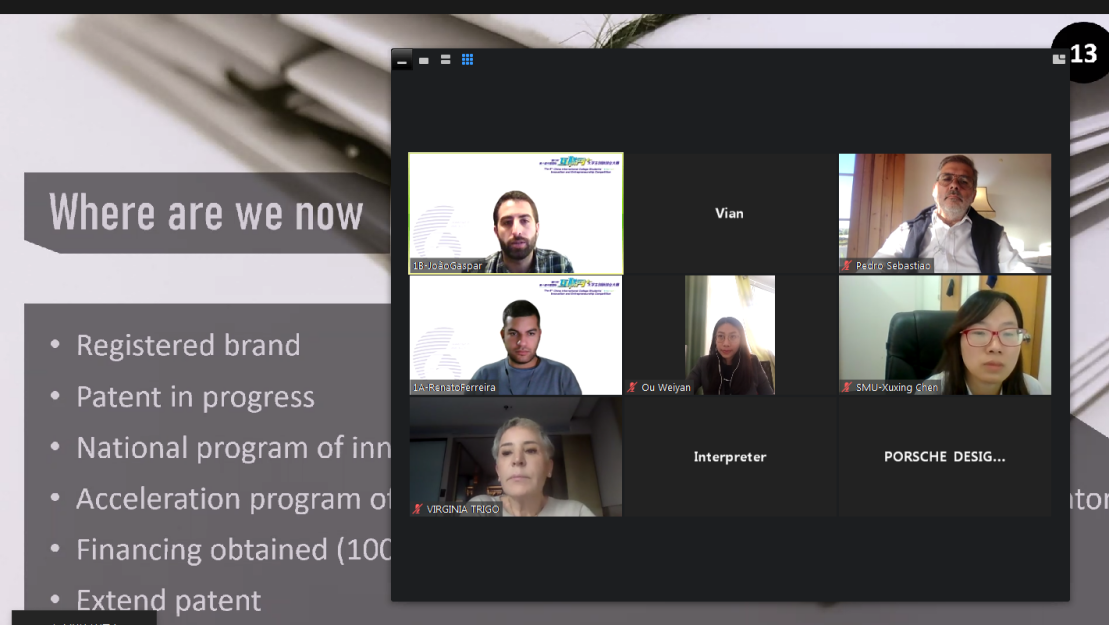1109x625 pixels.
Task: Switch to single active speaker thumbnail view
Action: pyautogui.click(x=424, y=60)
